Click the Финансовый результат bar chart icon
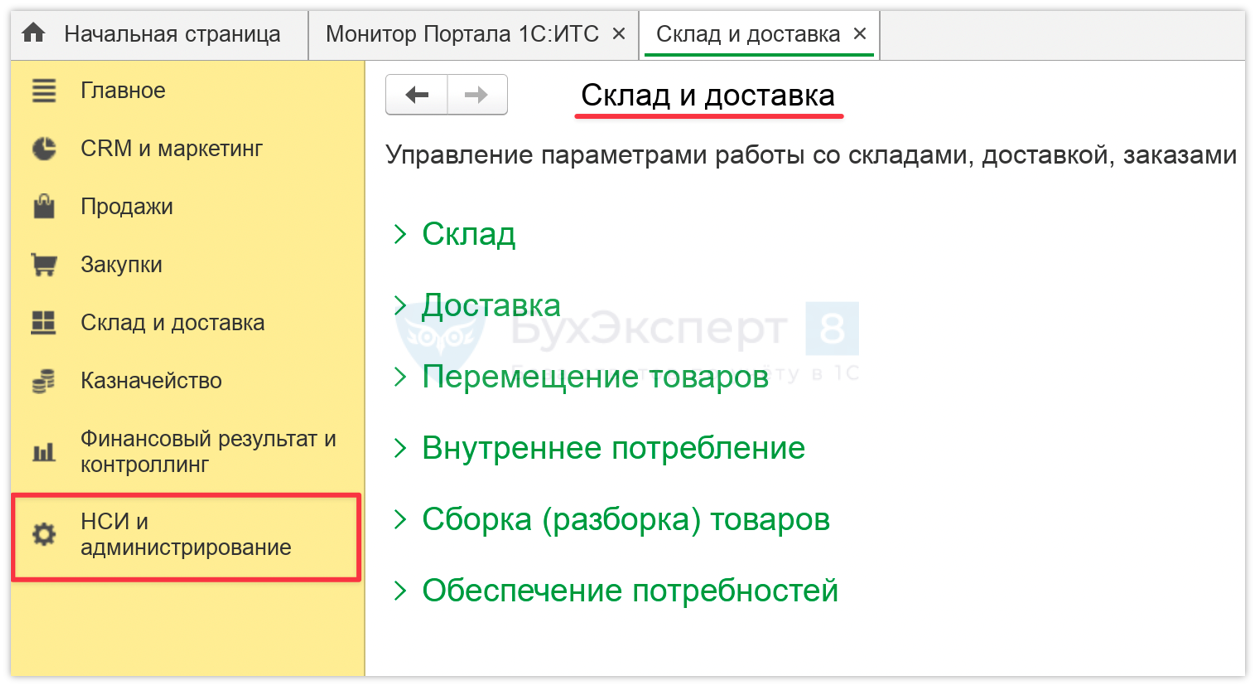 click(x=44, y=452)
